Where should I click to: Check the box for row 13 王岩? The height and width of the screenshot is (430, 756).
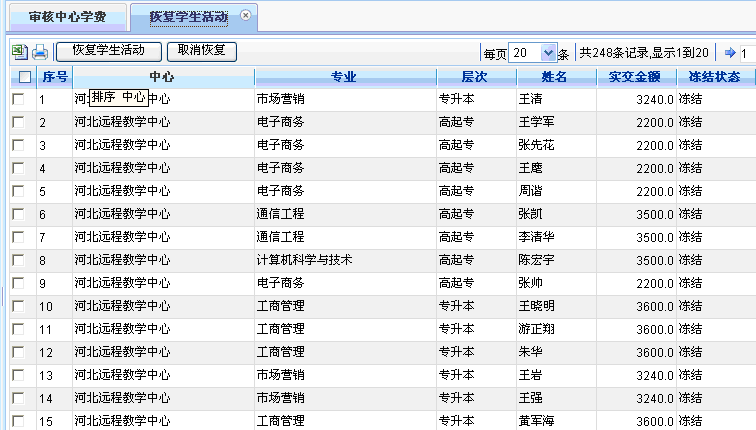18,375
